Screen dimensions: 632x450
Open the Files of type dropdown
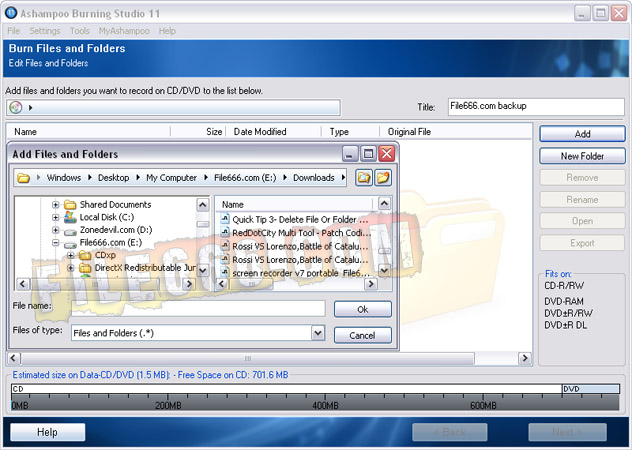[x=318, y=333]
